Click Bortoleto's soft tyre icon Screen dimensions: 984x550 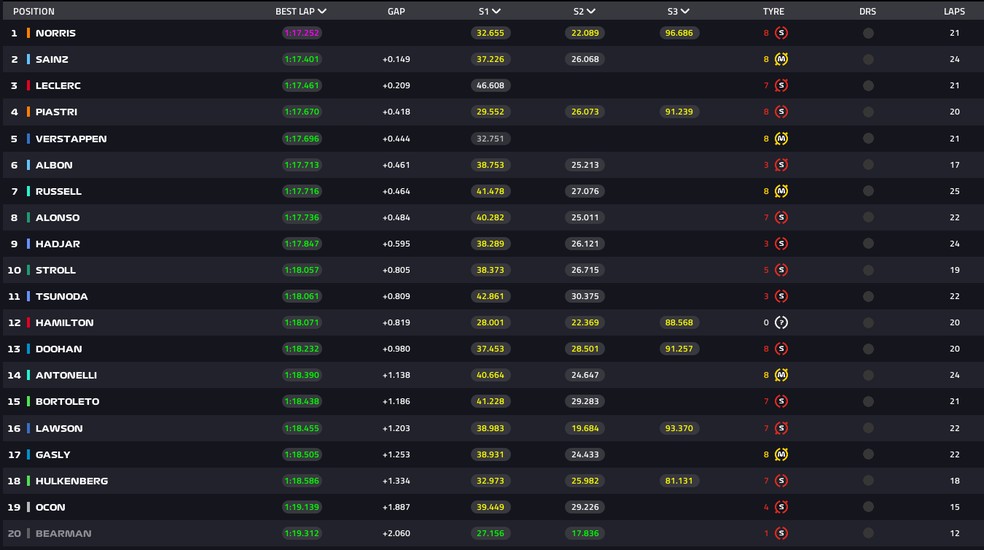click(781, 401)
